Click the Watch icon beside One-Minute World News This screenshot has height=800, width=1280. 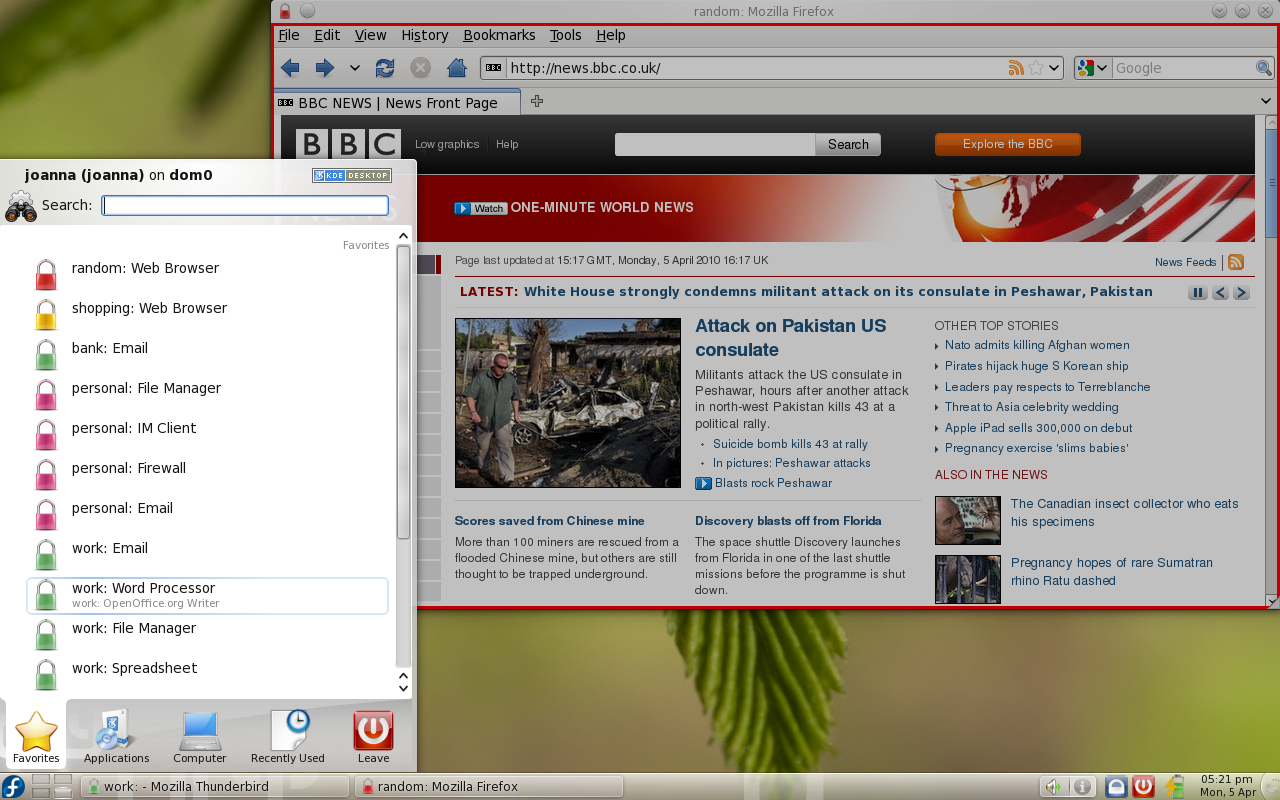click(480, 208)
